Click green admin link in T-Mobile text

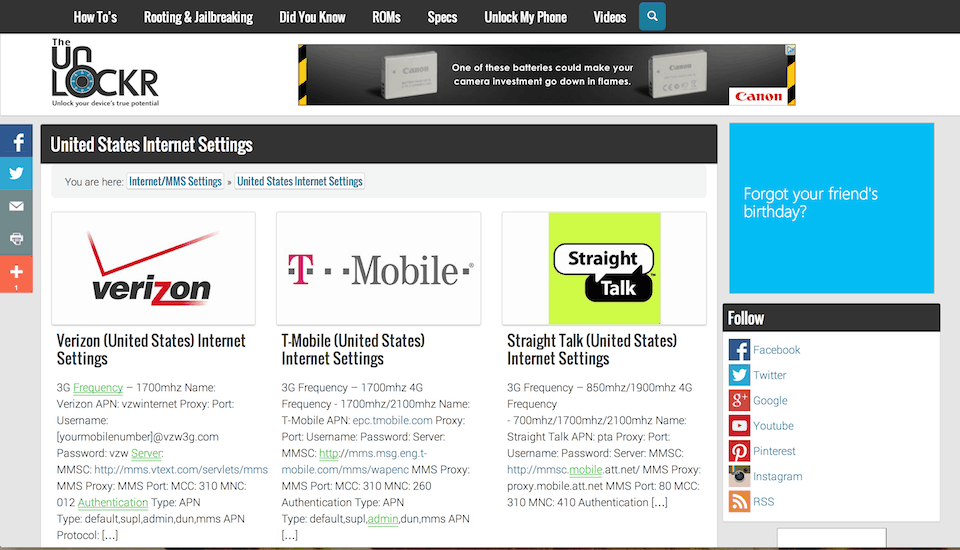tap(383, 519)
